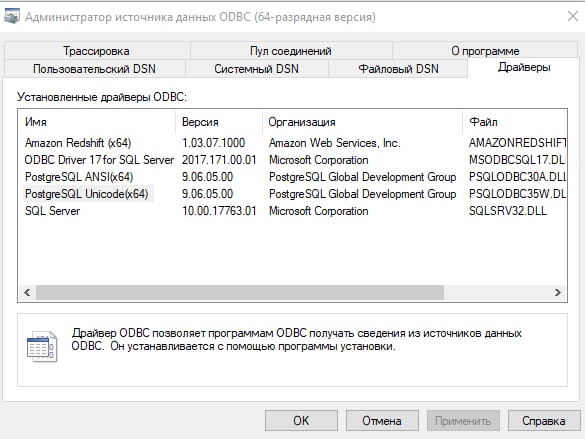Screen dimensions: 585x439
Task: Click the OK button
Action: point(301,421)
